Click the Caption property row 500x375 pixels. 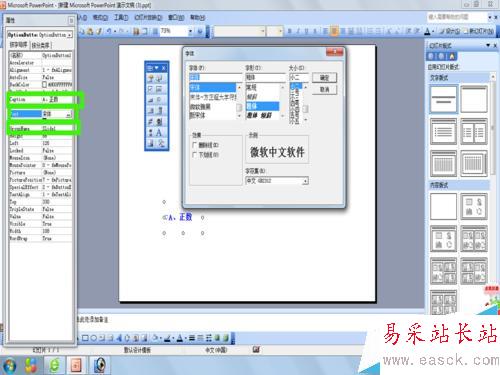coord(40,99)
